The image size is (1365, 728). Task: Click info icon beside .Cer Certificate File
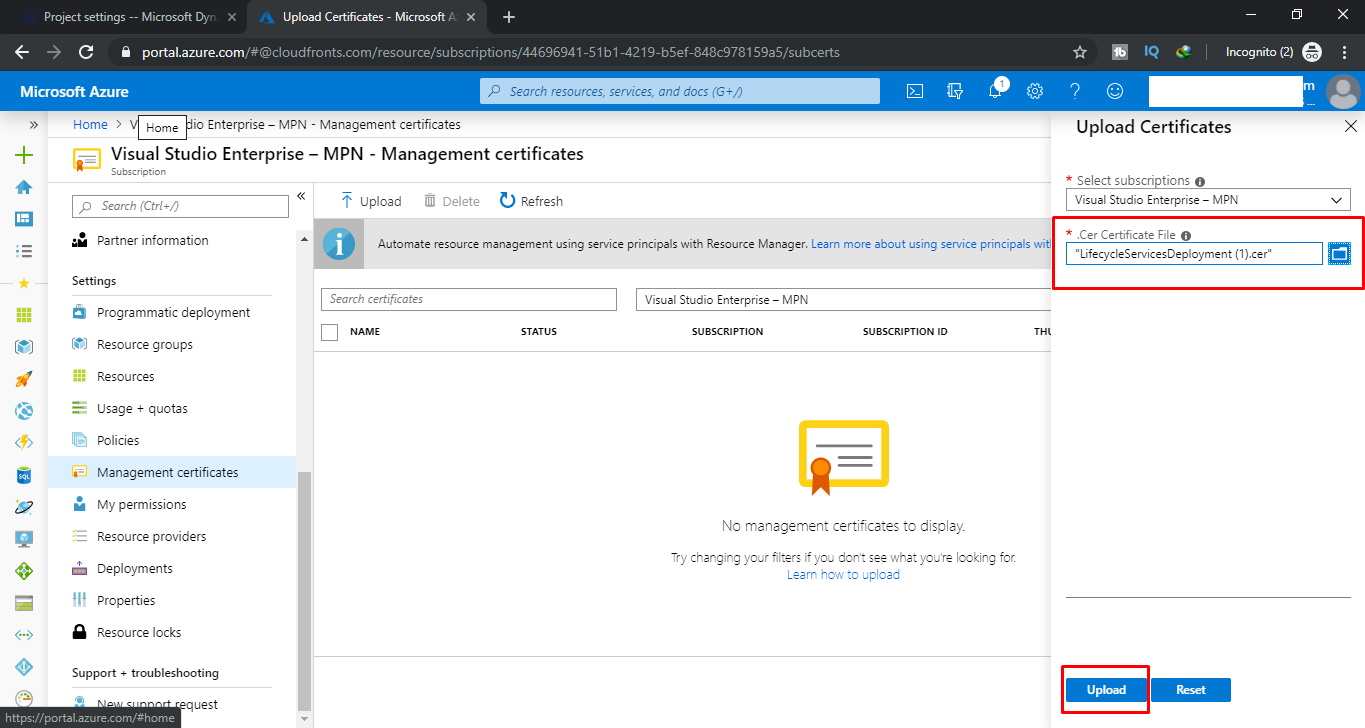(x=1186, y=236)
